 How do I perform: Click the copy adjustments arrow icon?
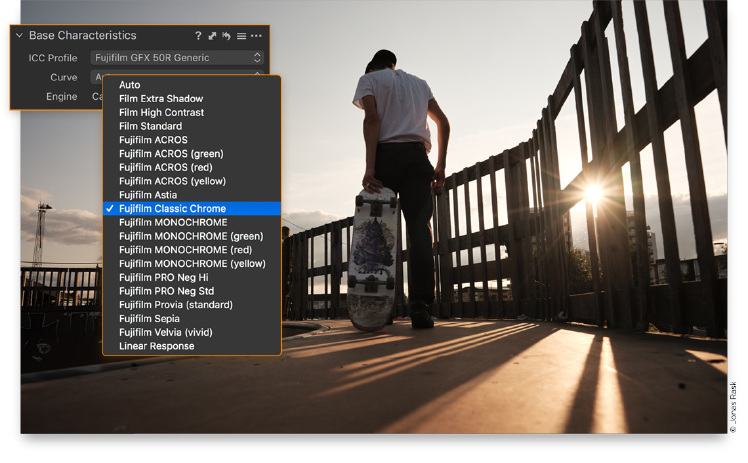tap(212, 36)
